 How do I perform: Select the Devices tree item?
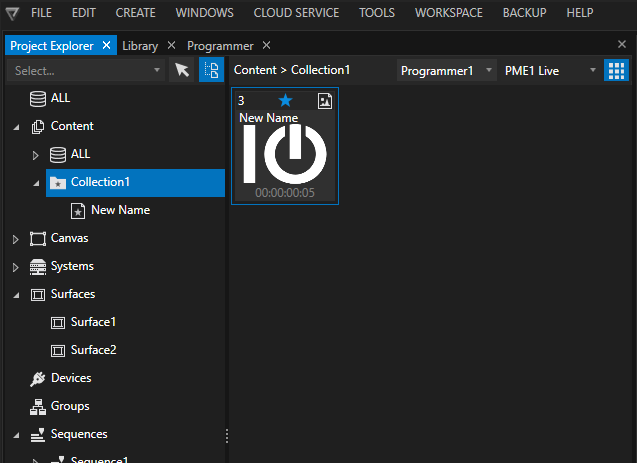(x=71, y=378)
